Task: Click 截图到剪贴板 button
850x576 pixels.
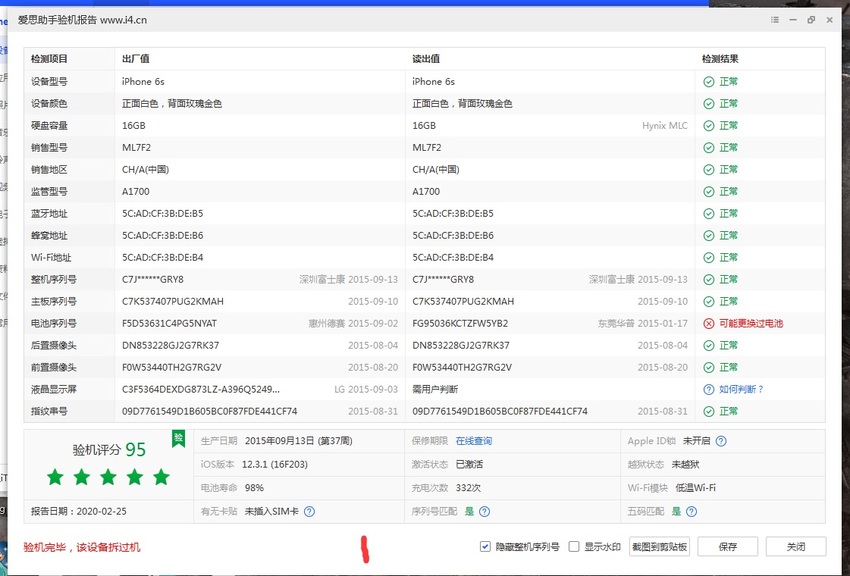Action: click(x=660, y=547)
